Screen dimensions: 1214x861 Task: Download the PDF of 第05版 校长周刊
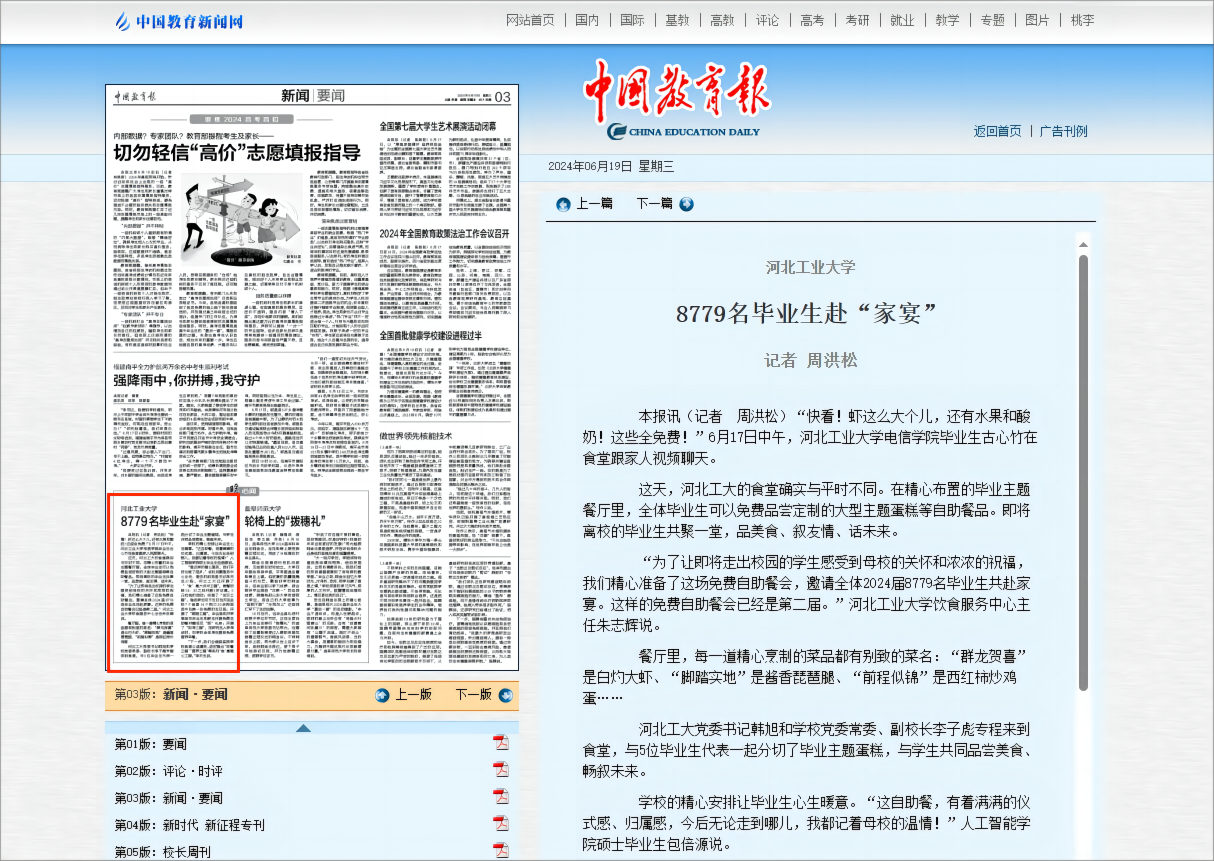[x=499, y=847]
